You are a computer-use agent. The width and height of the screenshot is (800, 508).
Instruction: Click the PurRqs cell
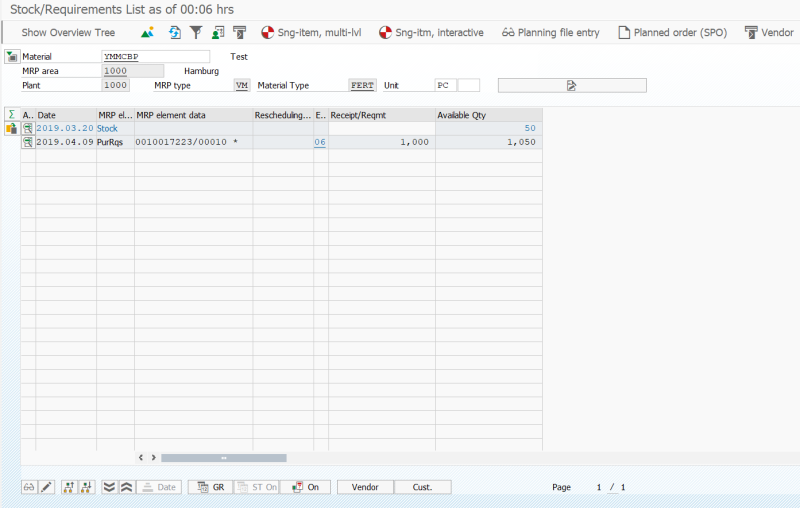(x=115, y=142)
